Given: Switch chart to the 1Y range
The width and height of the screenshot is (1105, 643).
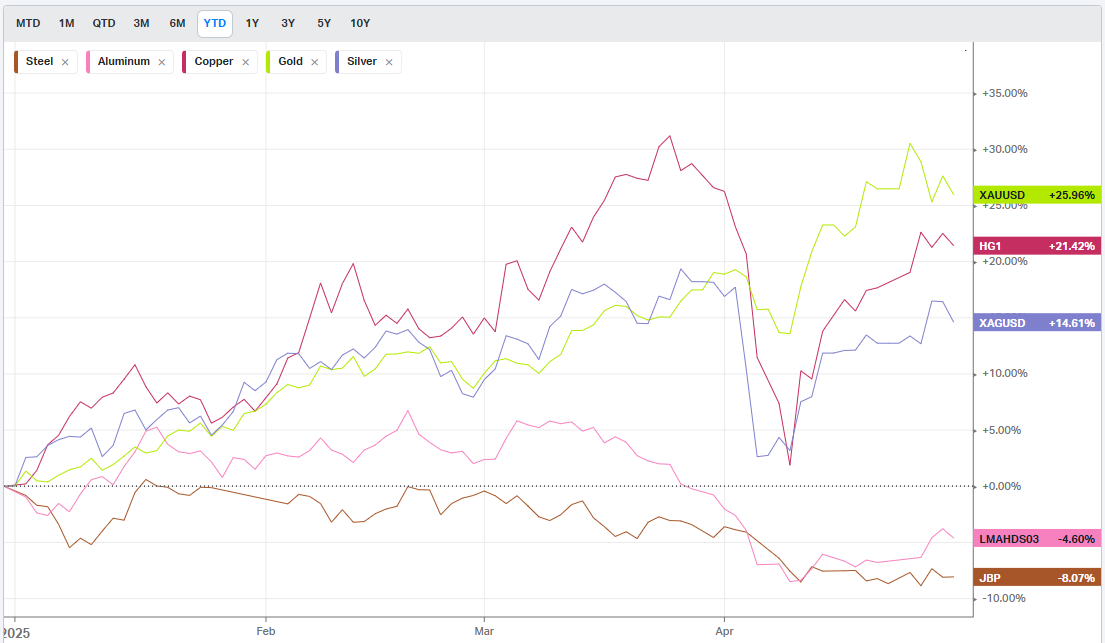Looking at the screenshot, I should tap(252, 23).
